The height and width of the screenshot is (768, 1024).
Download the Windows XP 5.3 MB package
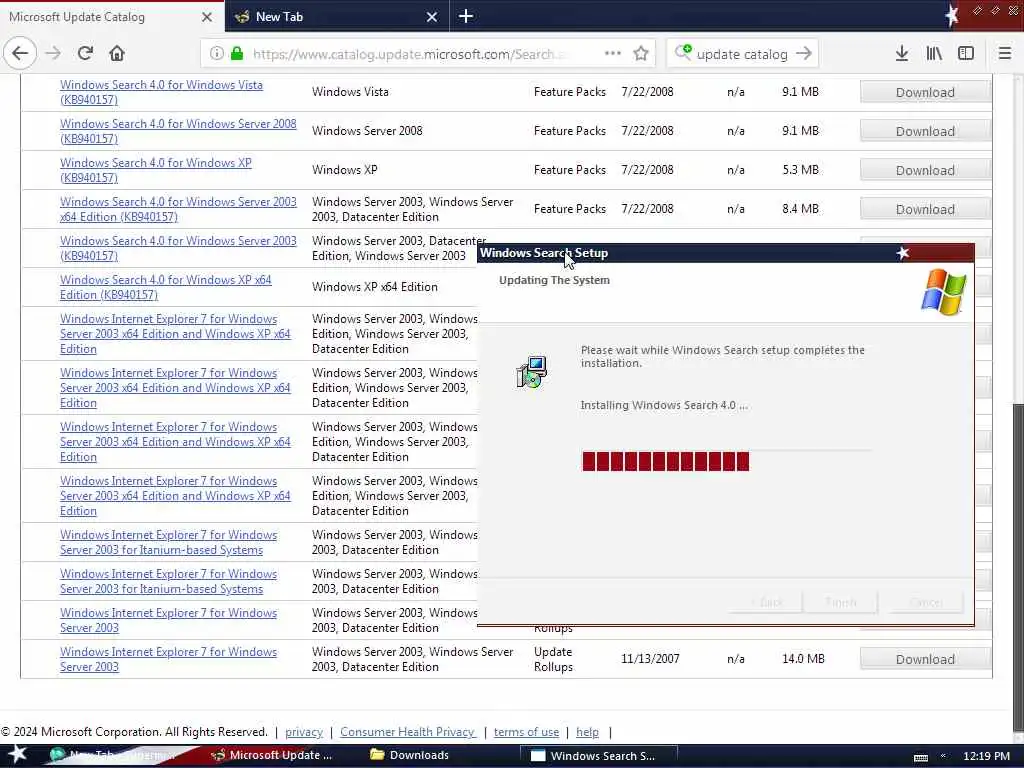pos(925,170)
